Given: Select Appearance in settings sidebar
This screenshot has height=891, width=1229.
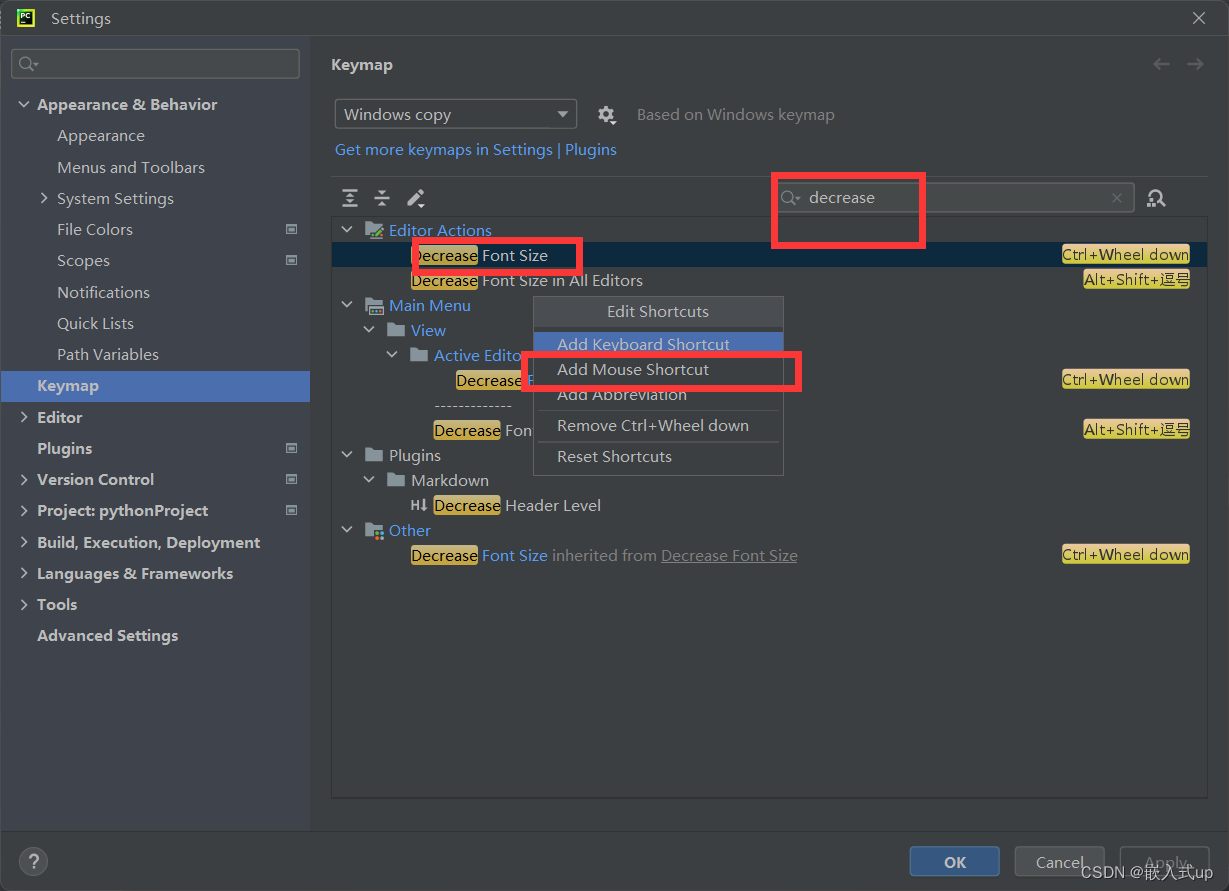Looking at the screenshot, I should (x=101, y=135).
